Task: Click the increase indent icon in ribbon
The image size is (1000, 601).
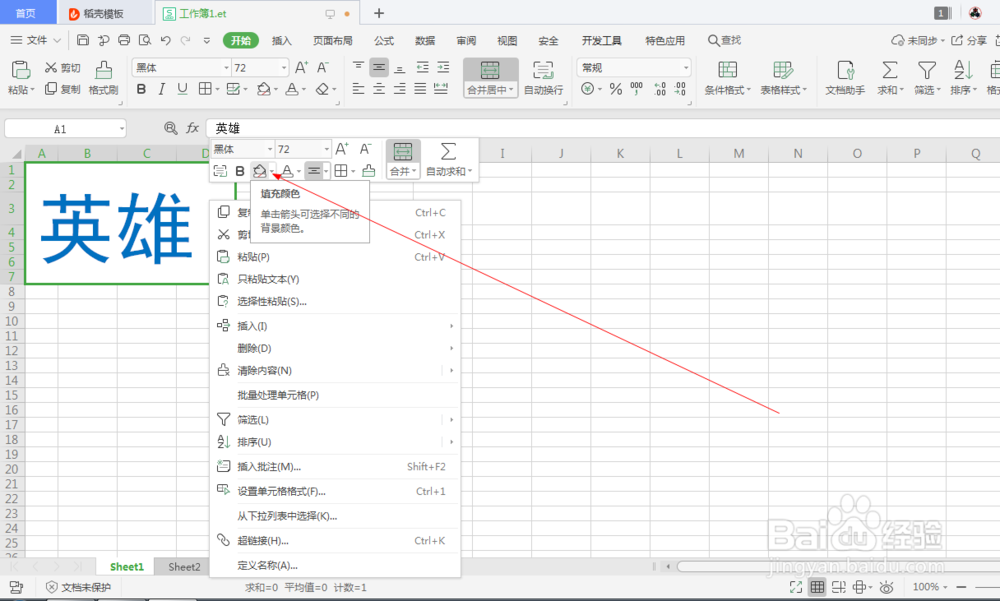Action: 443,67
